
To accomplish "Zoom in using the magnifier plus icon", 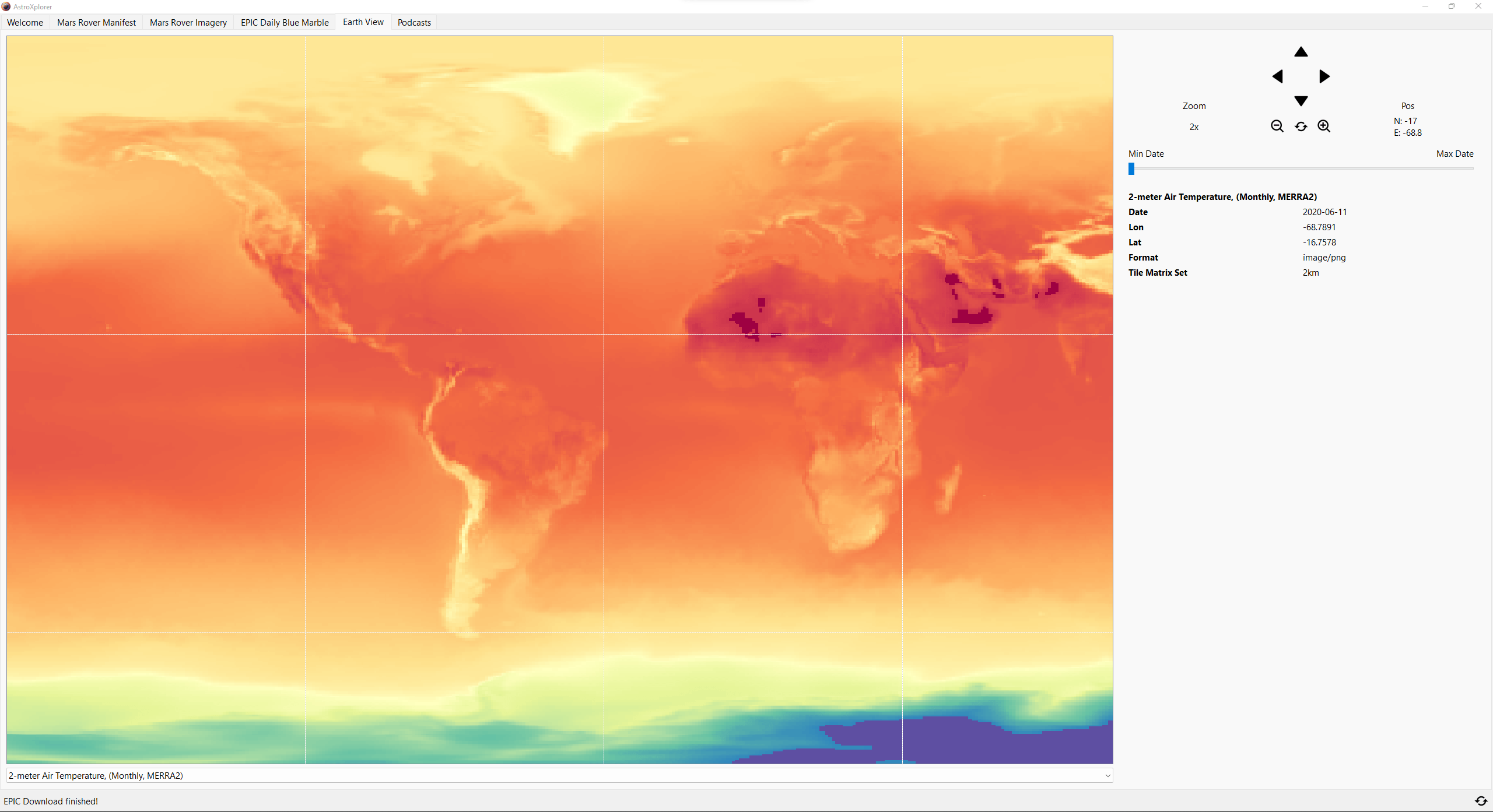I will [x=1324, y=126].
